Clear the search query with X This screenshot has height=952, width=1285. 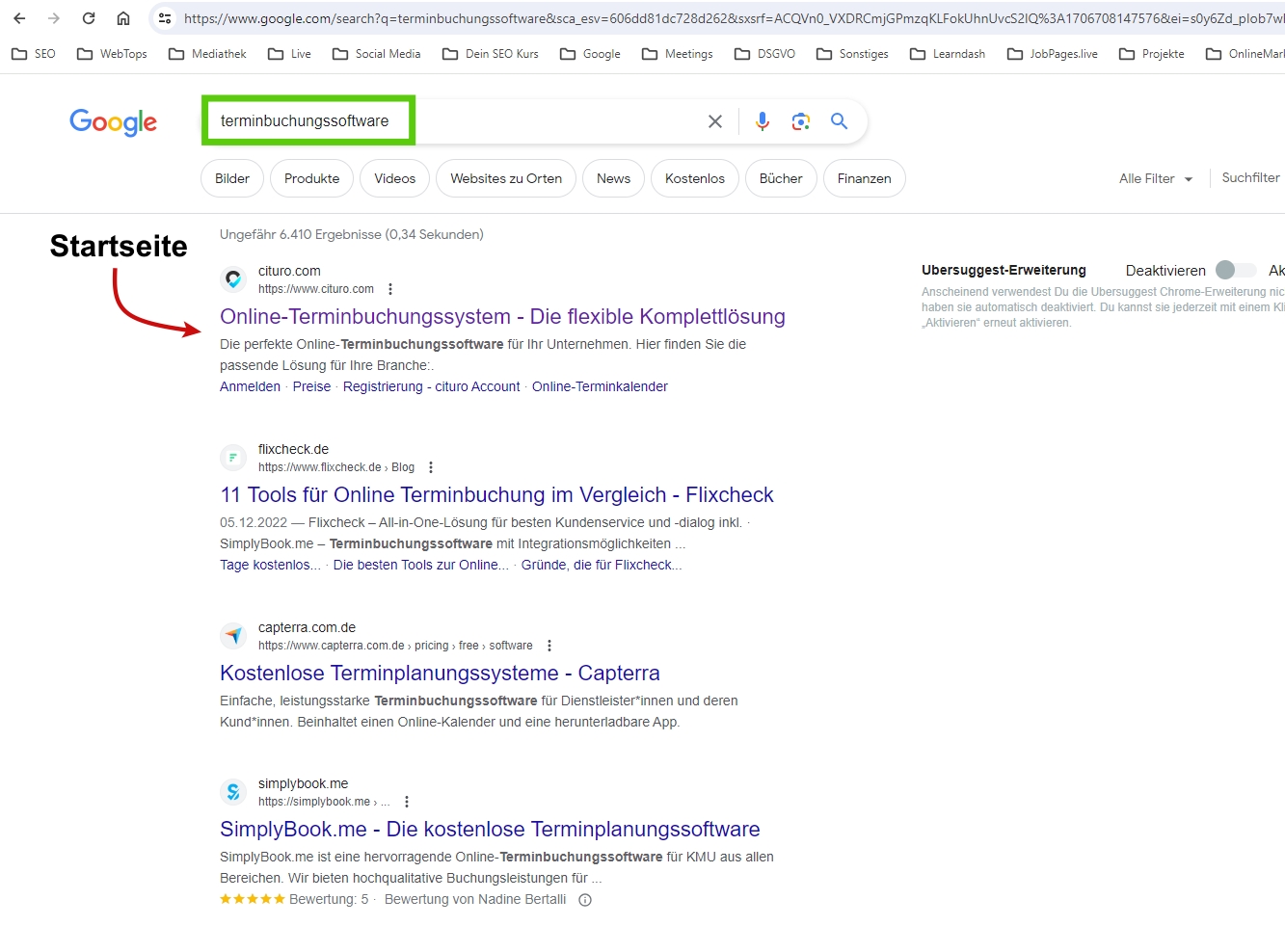point(715,121)
